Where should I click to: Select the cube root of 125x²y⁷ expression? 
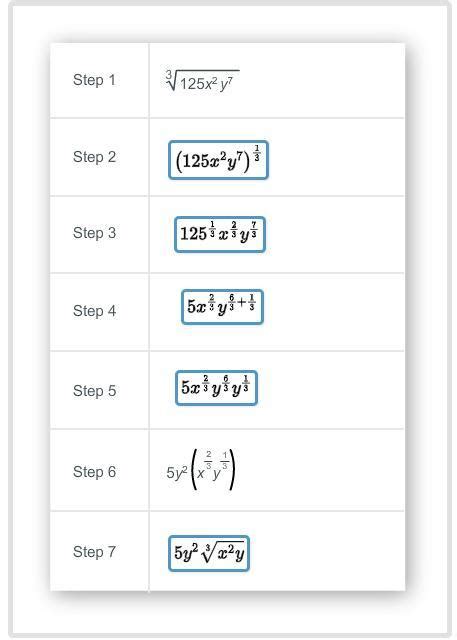click(x=202, y=81)
